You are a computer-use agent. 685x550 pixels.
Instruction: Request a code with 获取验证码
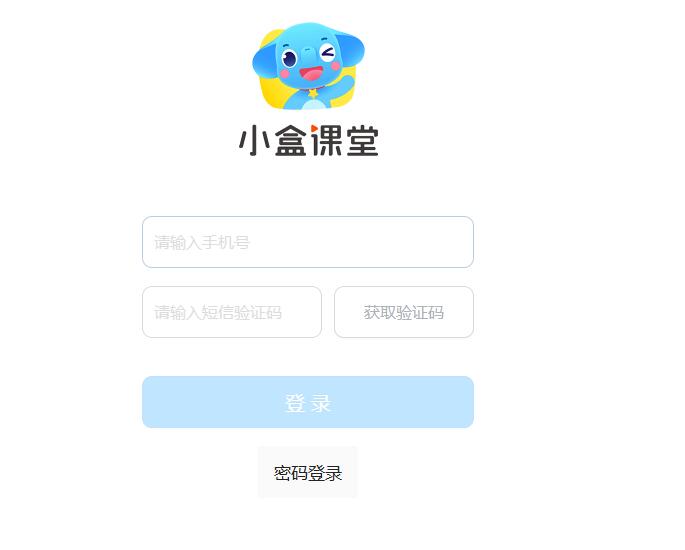pos(404,312)
